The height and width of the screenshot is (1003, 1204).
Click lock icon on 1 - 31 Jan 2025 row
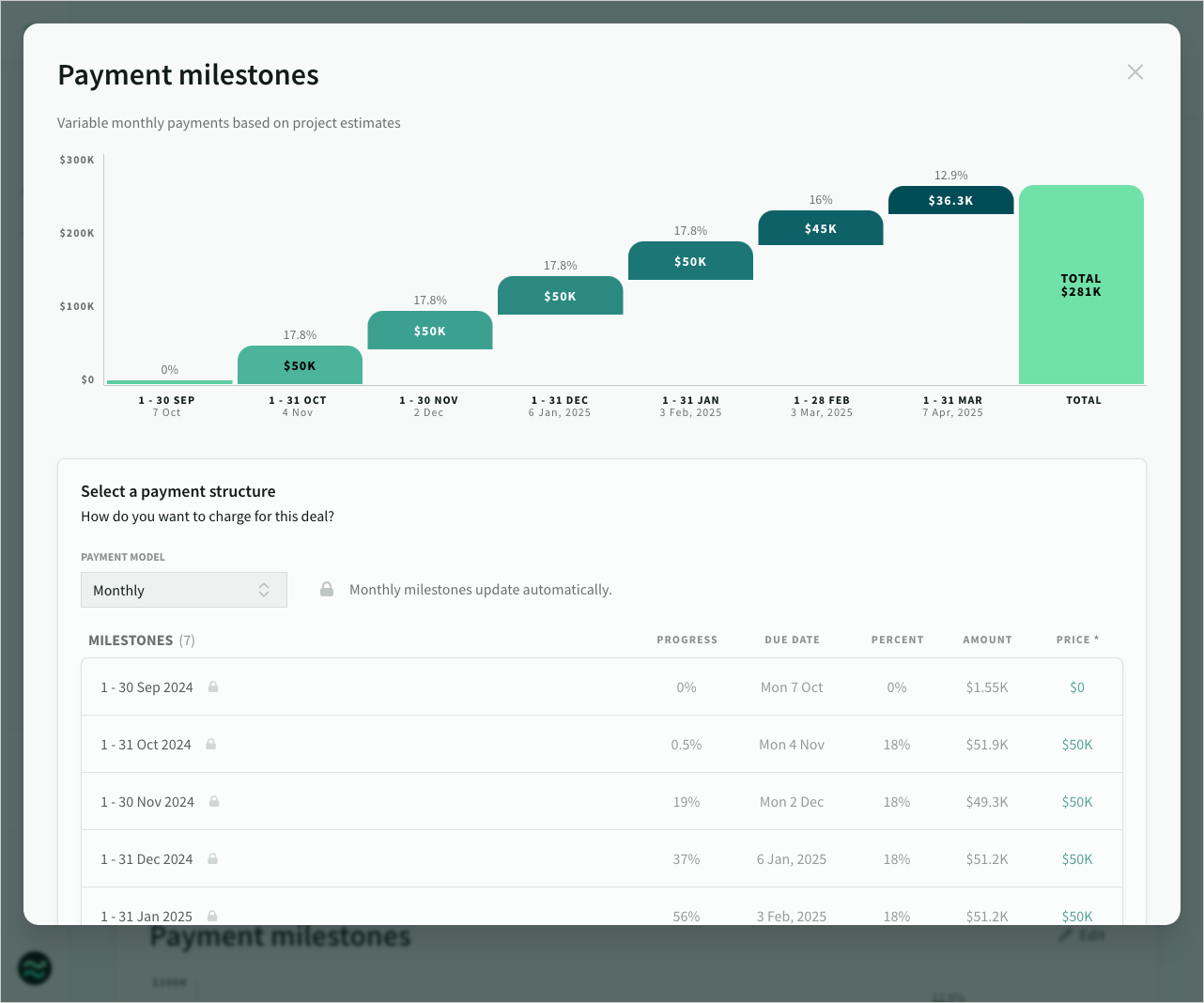click(212, 916)
